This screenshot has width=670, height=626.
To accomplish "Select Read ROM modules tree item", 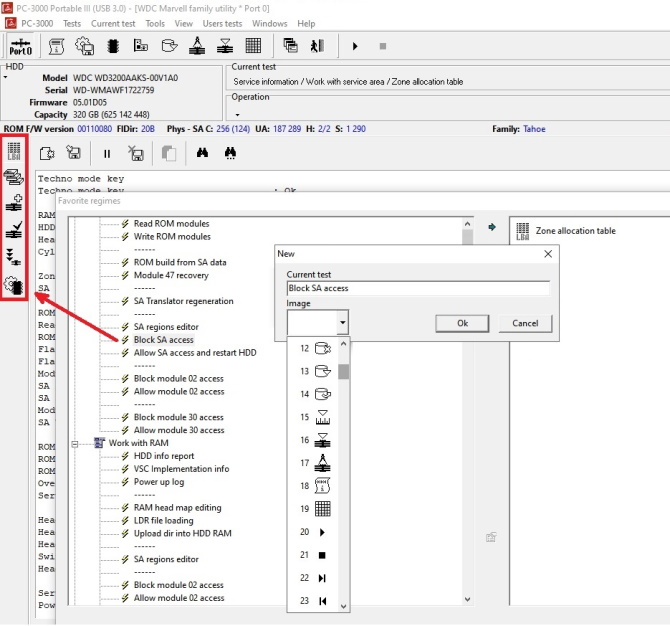I will pos(171,223).
